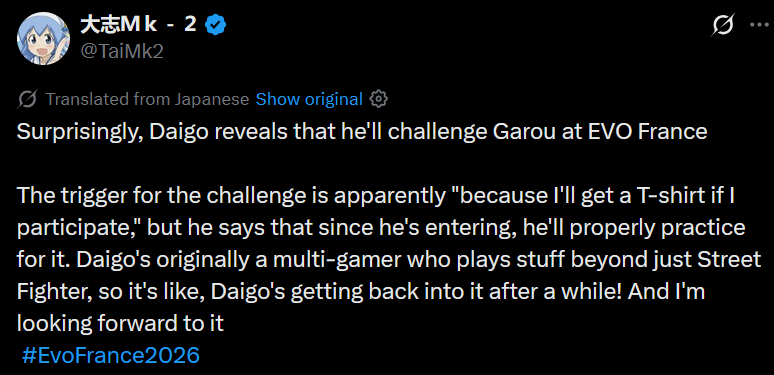Click the 'Fighter, so it's like' line
This screenshot has width=774, height=375.
click(361, 292)
